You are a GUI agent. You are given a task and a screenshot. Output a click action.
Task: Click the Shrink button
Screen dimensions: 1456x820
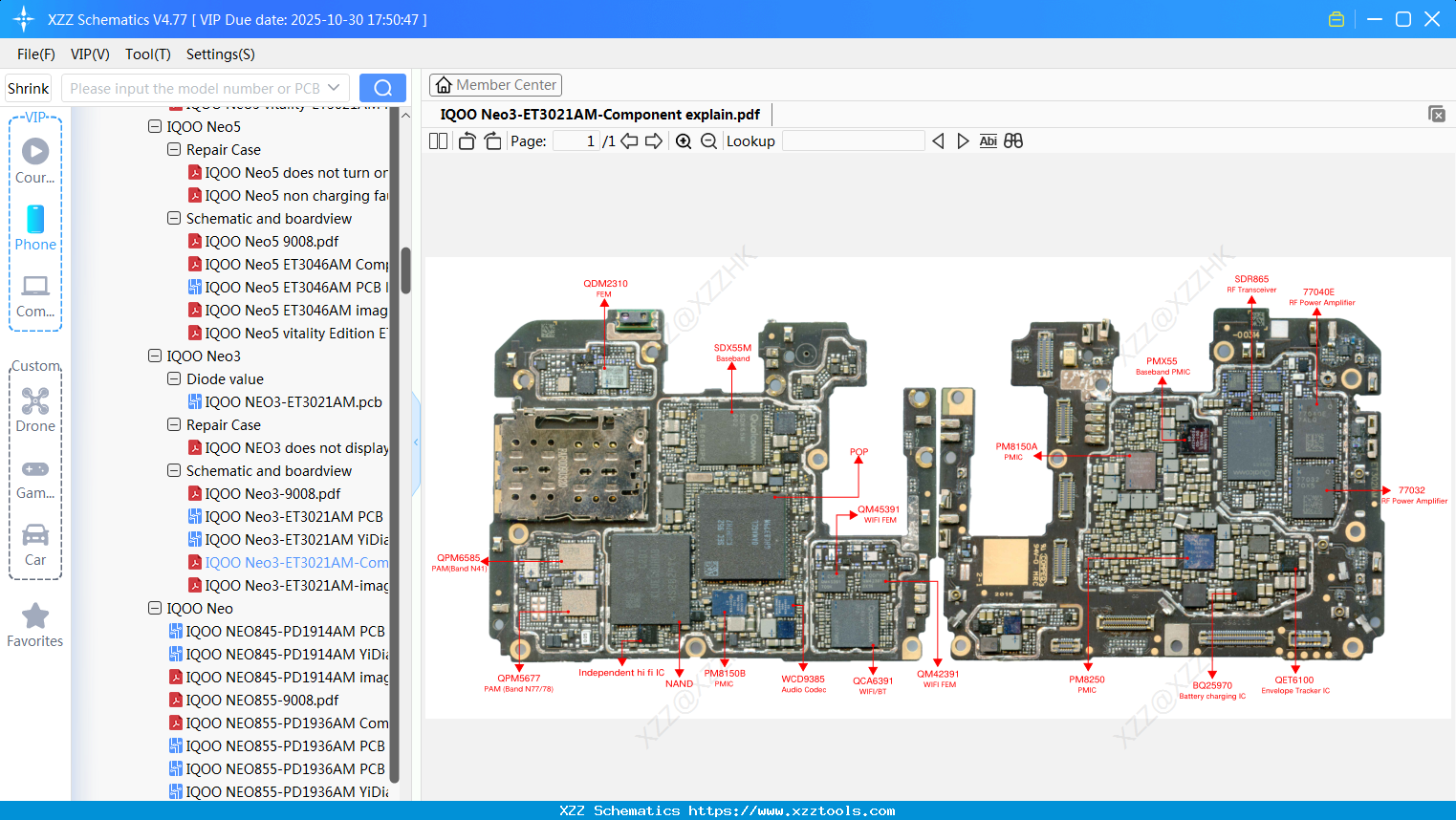28,87
